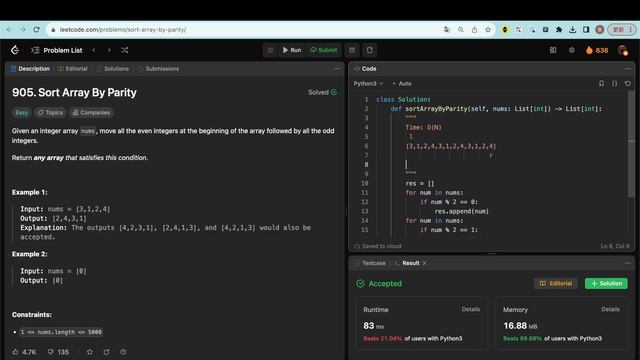Screen dimensions: 640x360
Task: Open the result panel more options menu
Action: (627, 263)
